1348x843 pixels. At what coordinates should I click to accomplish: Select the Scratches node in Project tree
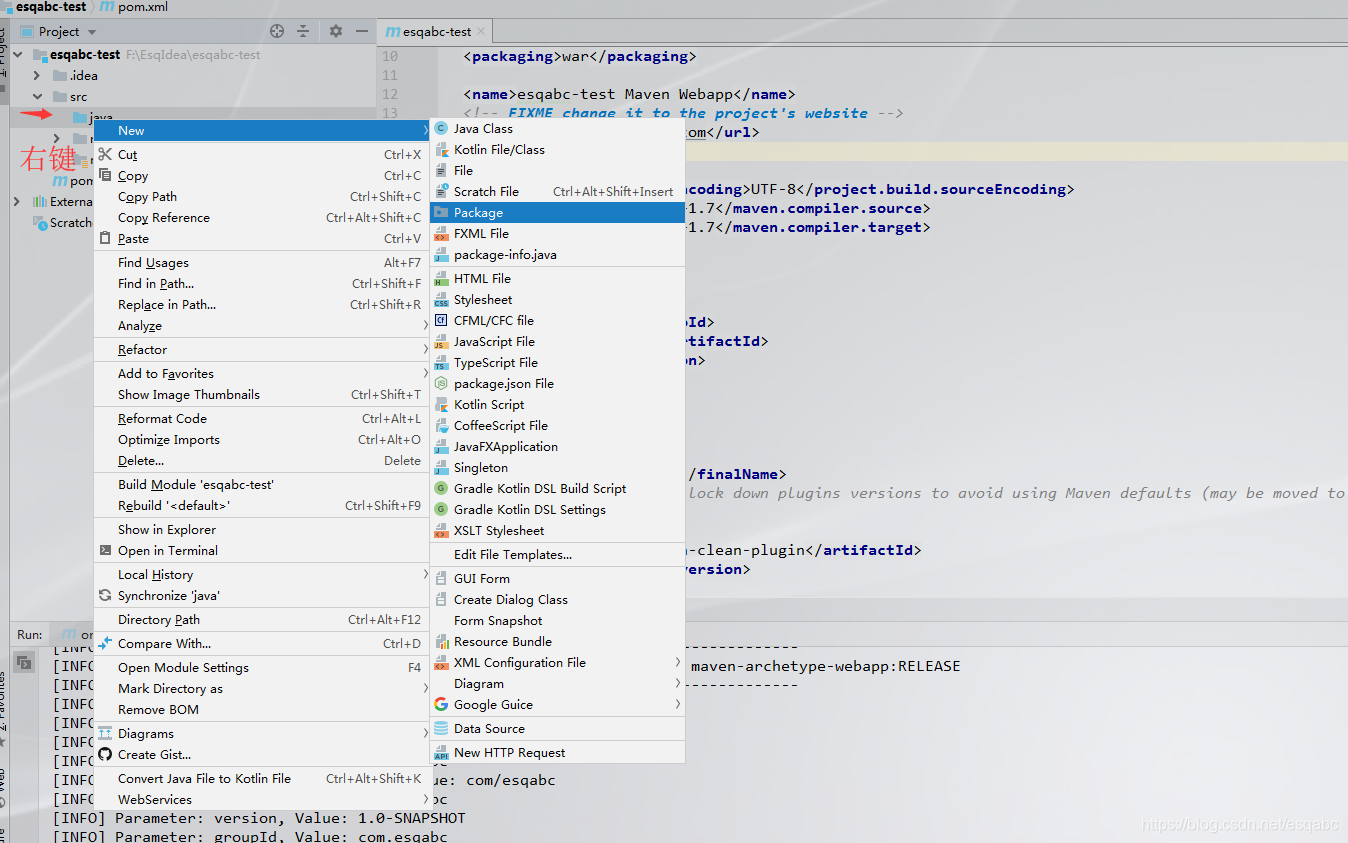tap(63, 223)
